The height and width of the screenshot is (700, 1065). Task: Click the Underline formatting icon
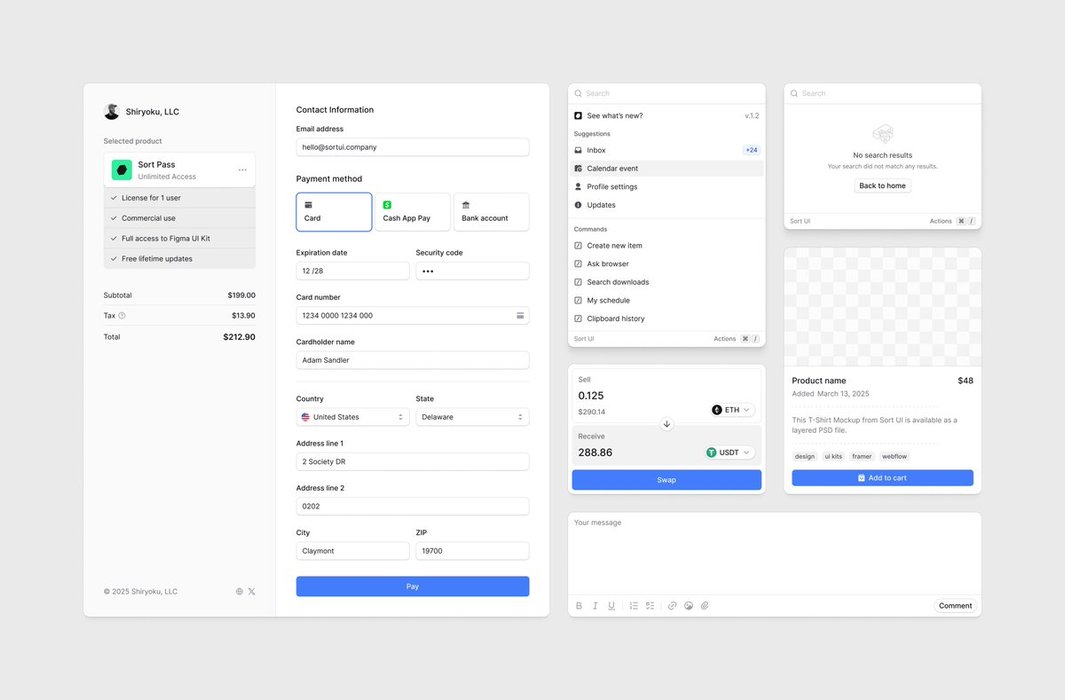(611, 606)
